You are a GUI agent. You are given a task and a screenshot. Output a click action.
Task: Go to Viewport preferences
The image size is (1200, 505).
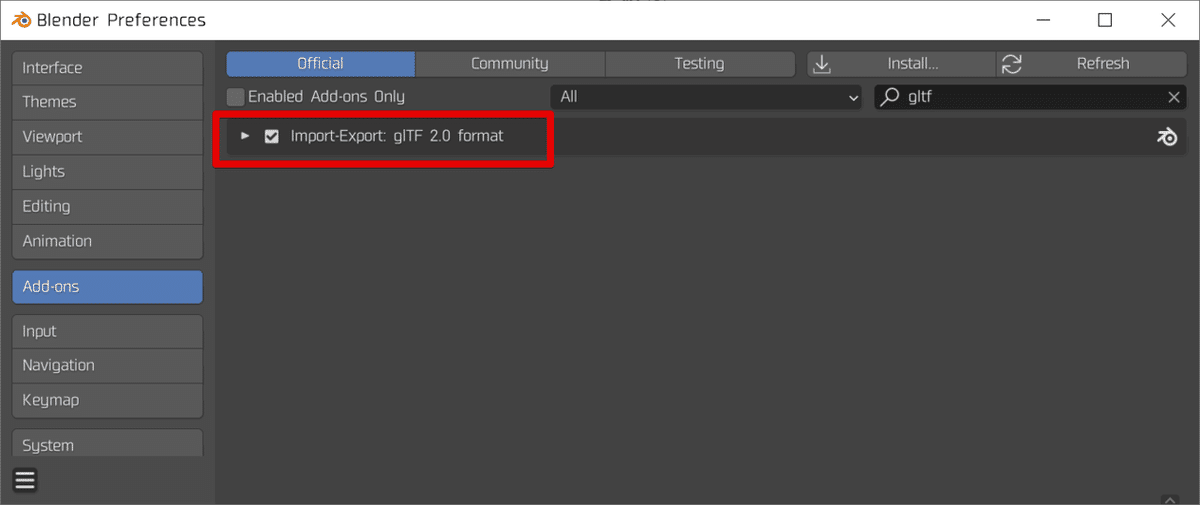pyautogui.click(x=107, y=137)
